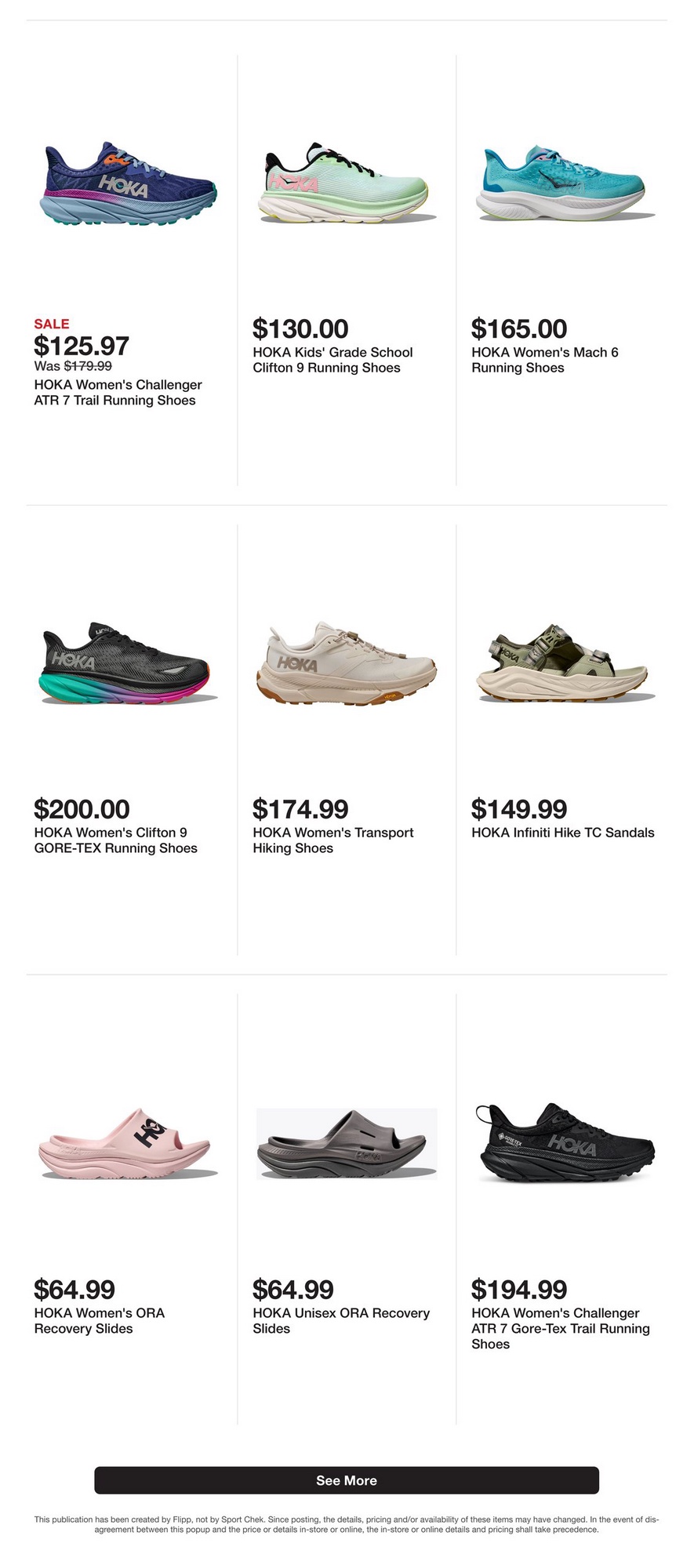Viewport: 694px width, 1568px height.
Task: Click the See More button
Action: pos(347,1480)
